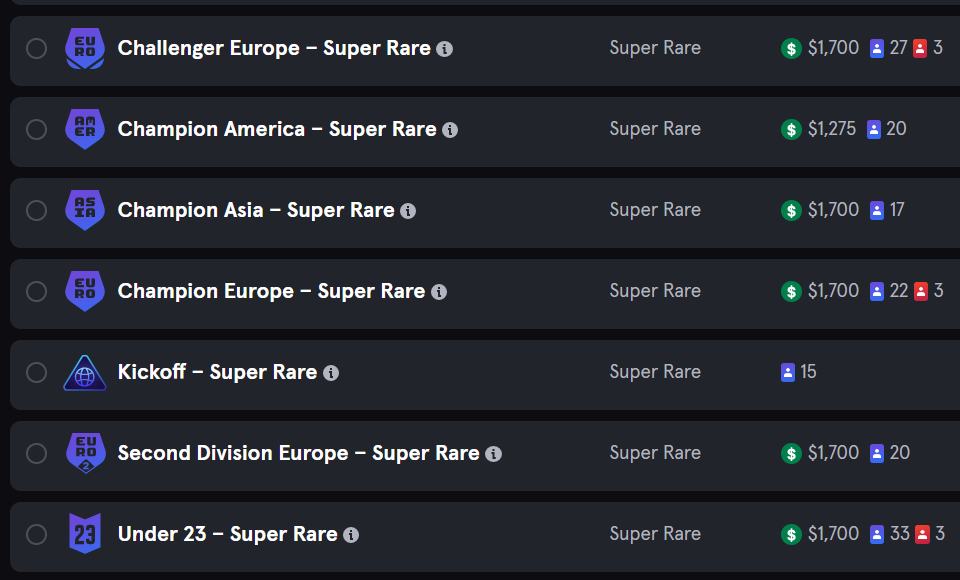This screenshot has width=960, height=580.
Task: Select the Kickoff – Super Rare radio button
Action: pyautogui.click(x=37, y=372)
